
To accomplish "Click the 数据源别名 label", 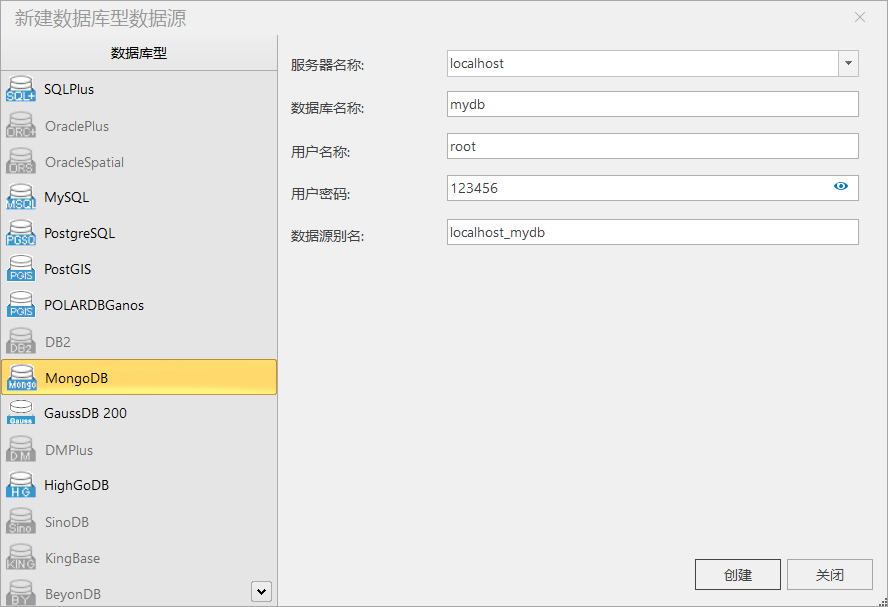I will [x=327, y=236].
